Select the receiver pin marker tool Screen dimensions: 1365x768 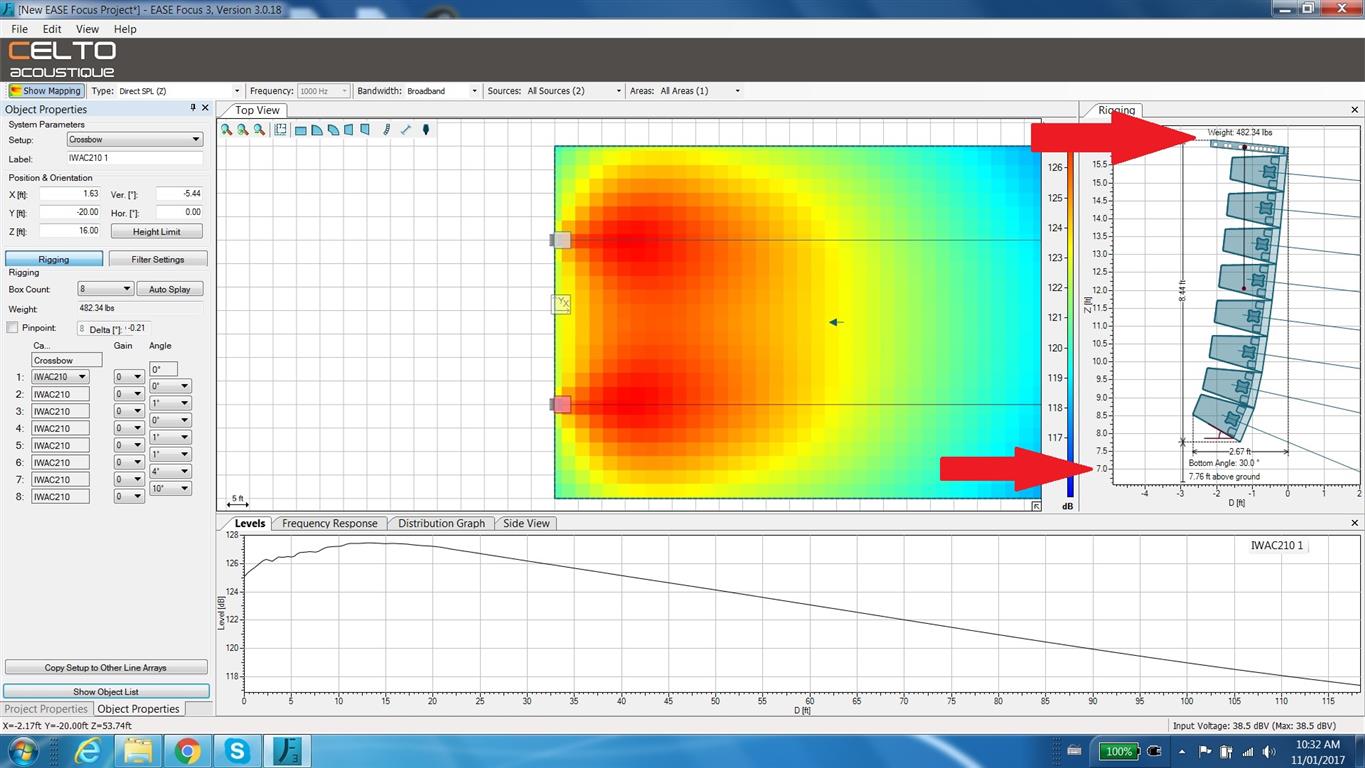pyautogui.click(x=425, y=130)
